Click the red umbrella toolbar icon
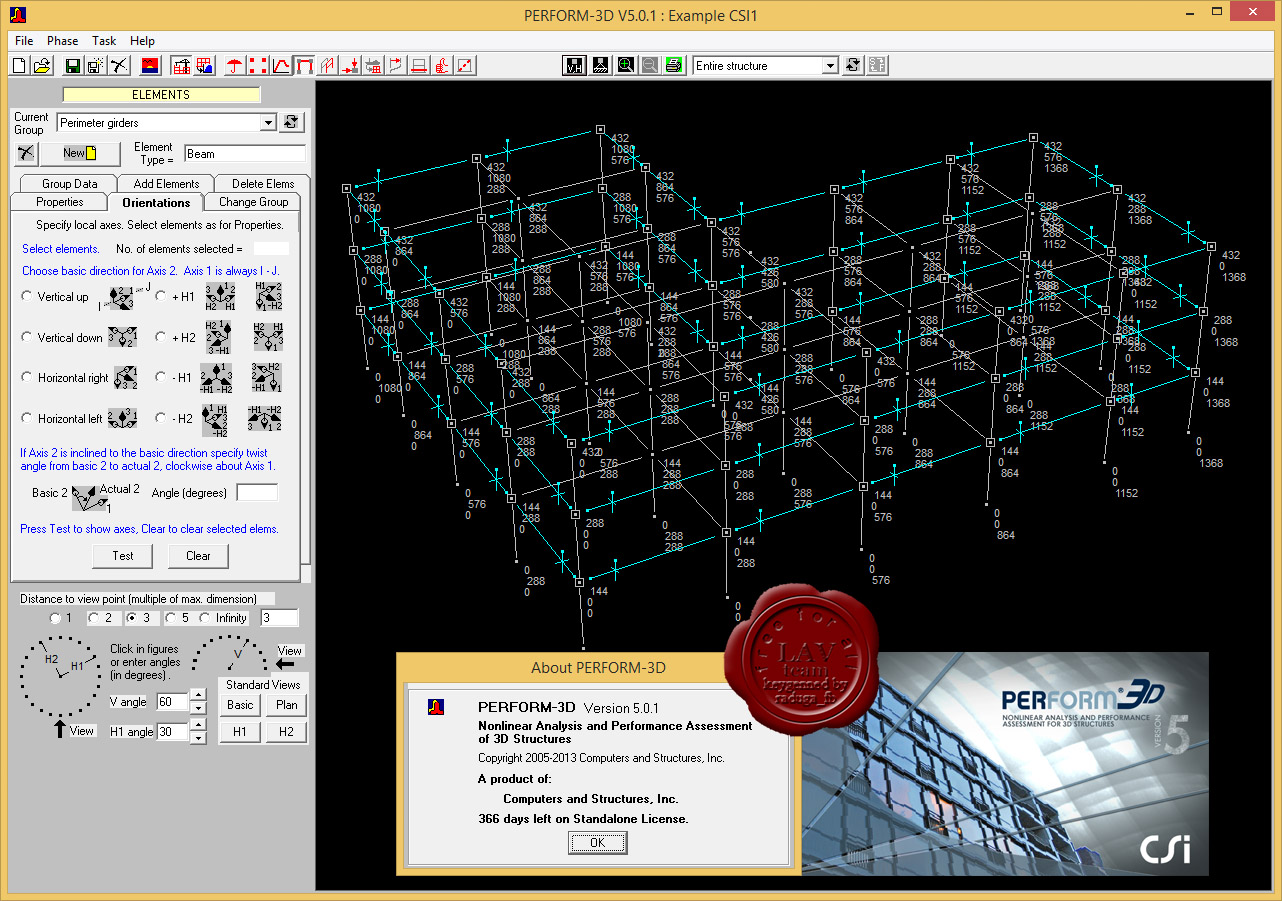 coord(235,66)
